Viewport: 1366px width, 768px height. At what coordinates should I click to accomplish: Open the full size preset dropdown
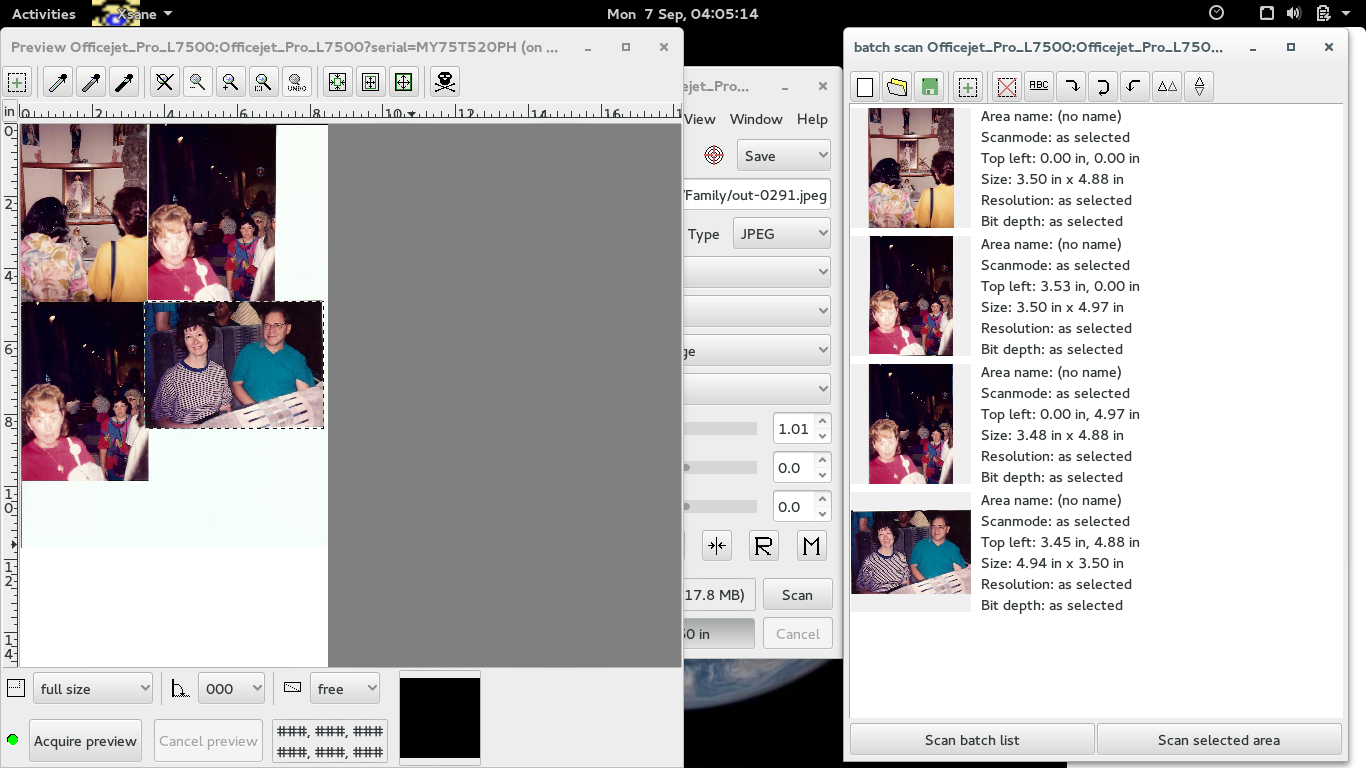tap(93, 688)
